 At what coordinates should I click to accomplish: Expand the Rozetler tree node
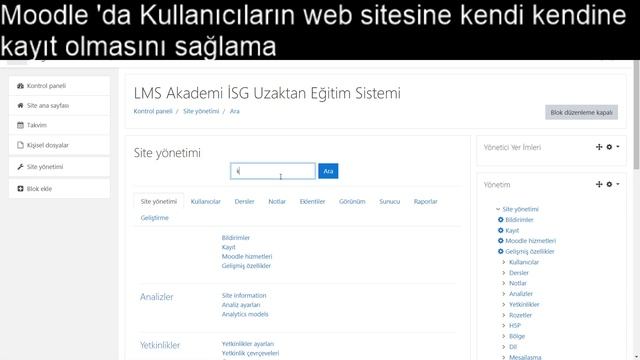click(504, 315)
